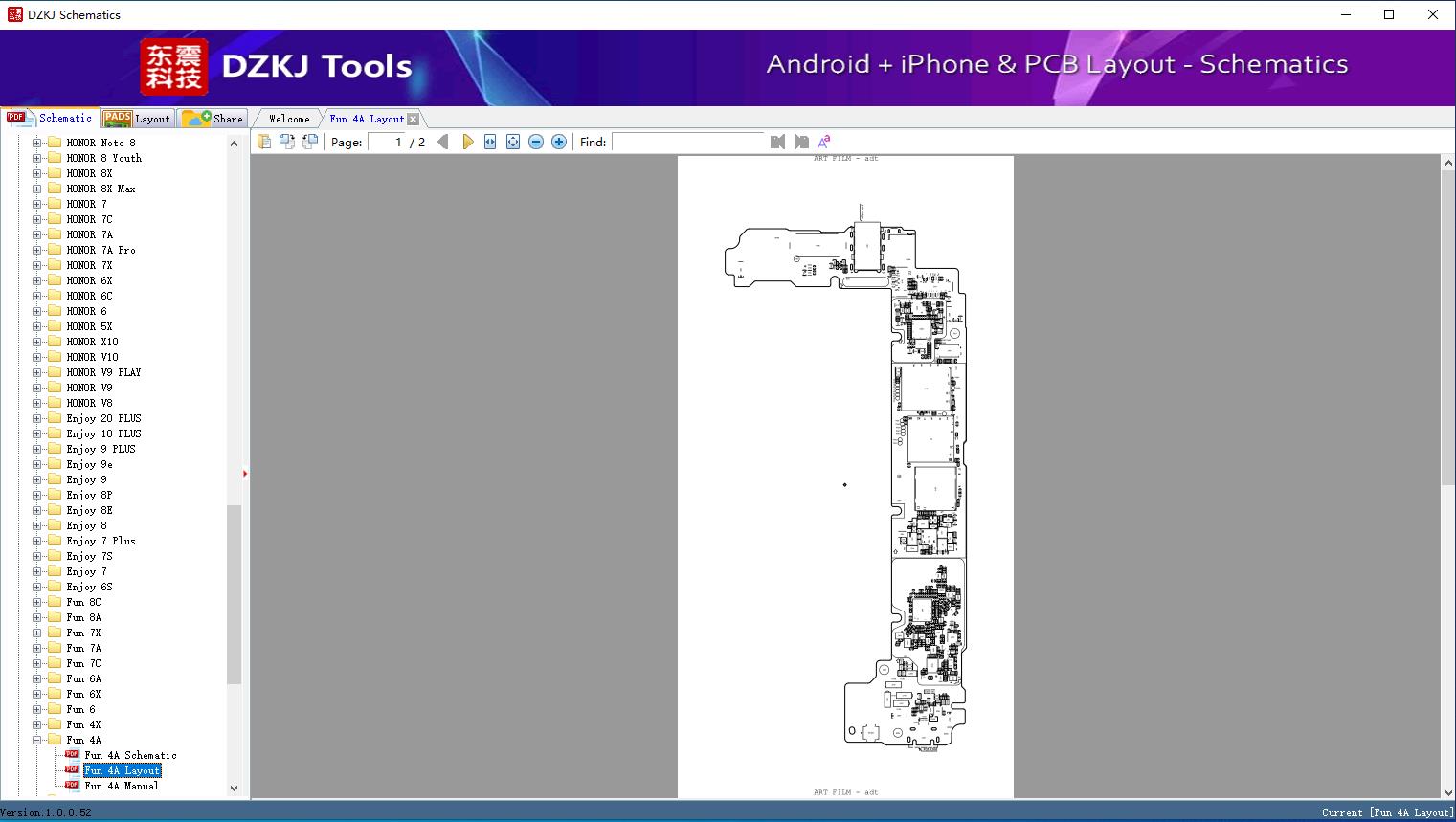The height and width of the screenshot is (822, 1456).
Task: Select Enjoy 8P folder
Action: click(89, 495)
